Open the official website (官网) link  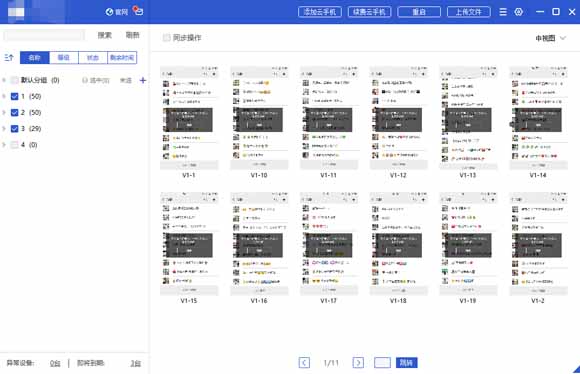coord(117,12)
